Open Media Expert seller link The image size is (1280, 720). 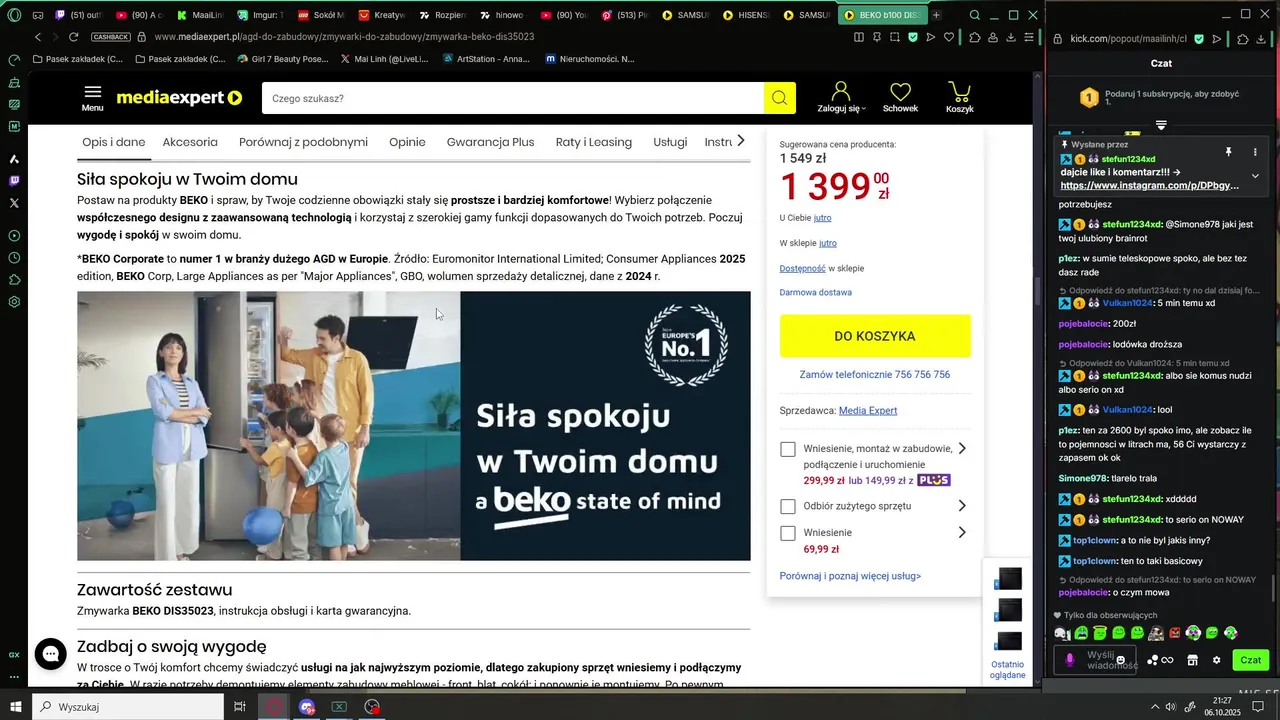(x=868, y=411)
